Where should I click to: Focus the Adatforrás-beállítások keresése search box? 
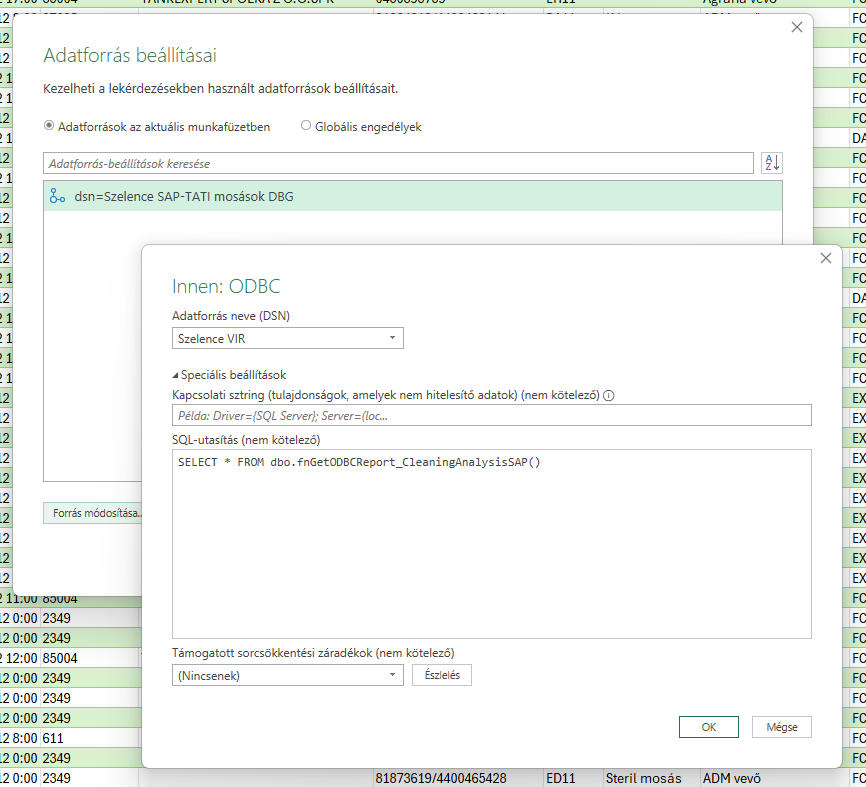(398, 163)
